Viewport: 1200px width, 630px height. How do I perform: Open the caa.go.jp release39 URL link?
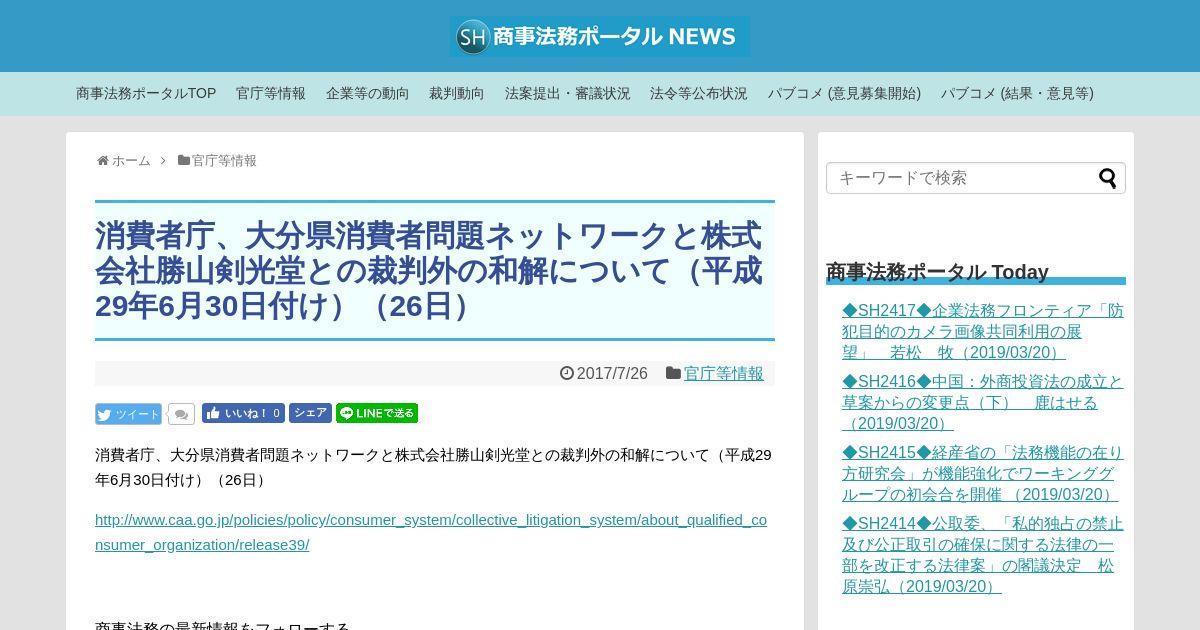(x=431, y=532)
